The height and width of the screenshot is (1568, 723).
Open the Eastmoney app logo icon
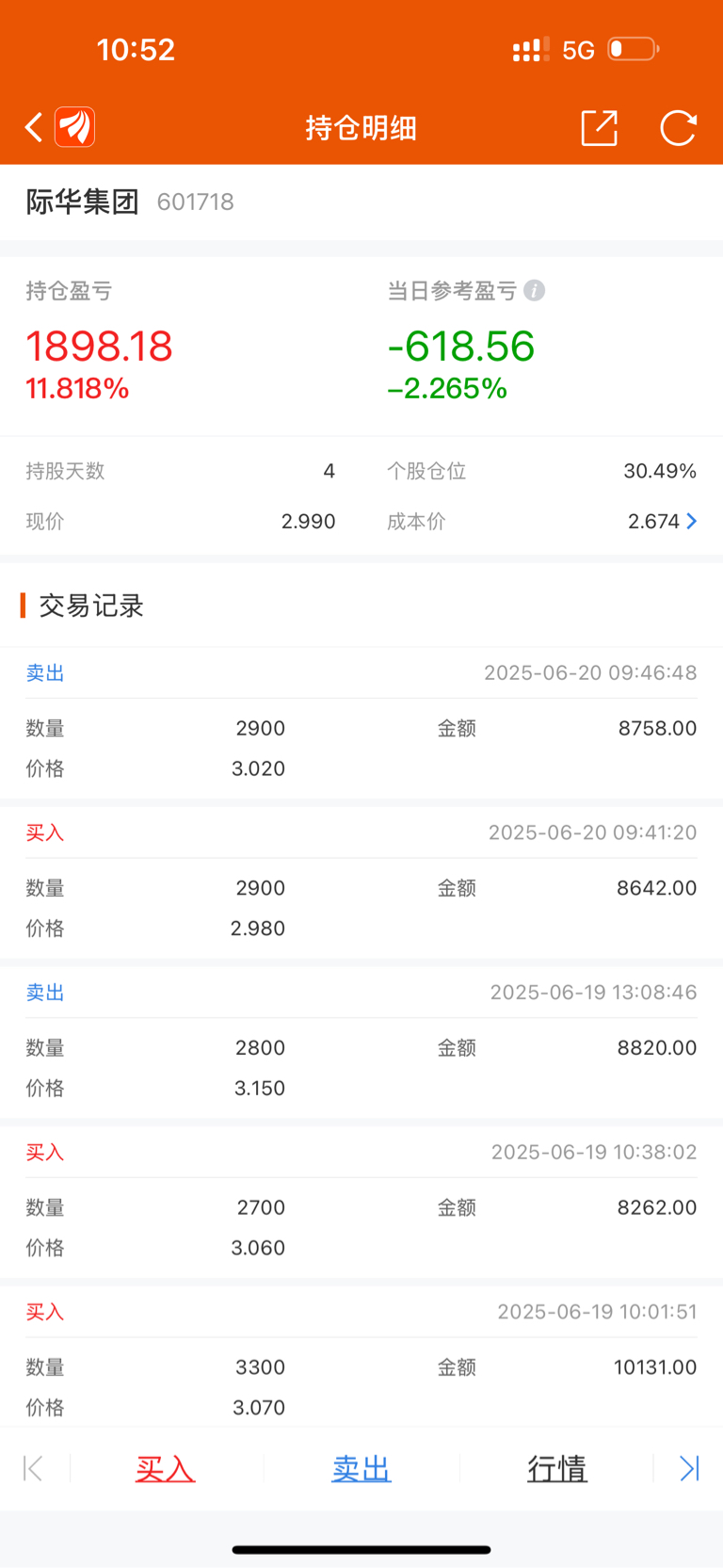(75, 127)
